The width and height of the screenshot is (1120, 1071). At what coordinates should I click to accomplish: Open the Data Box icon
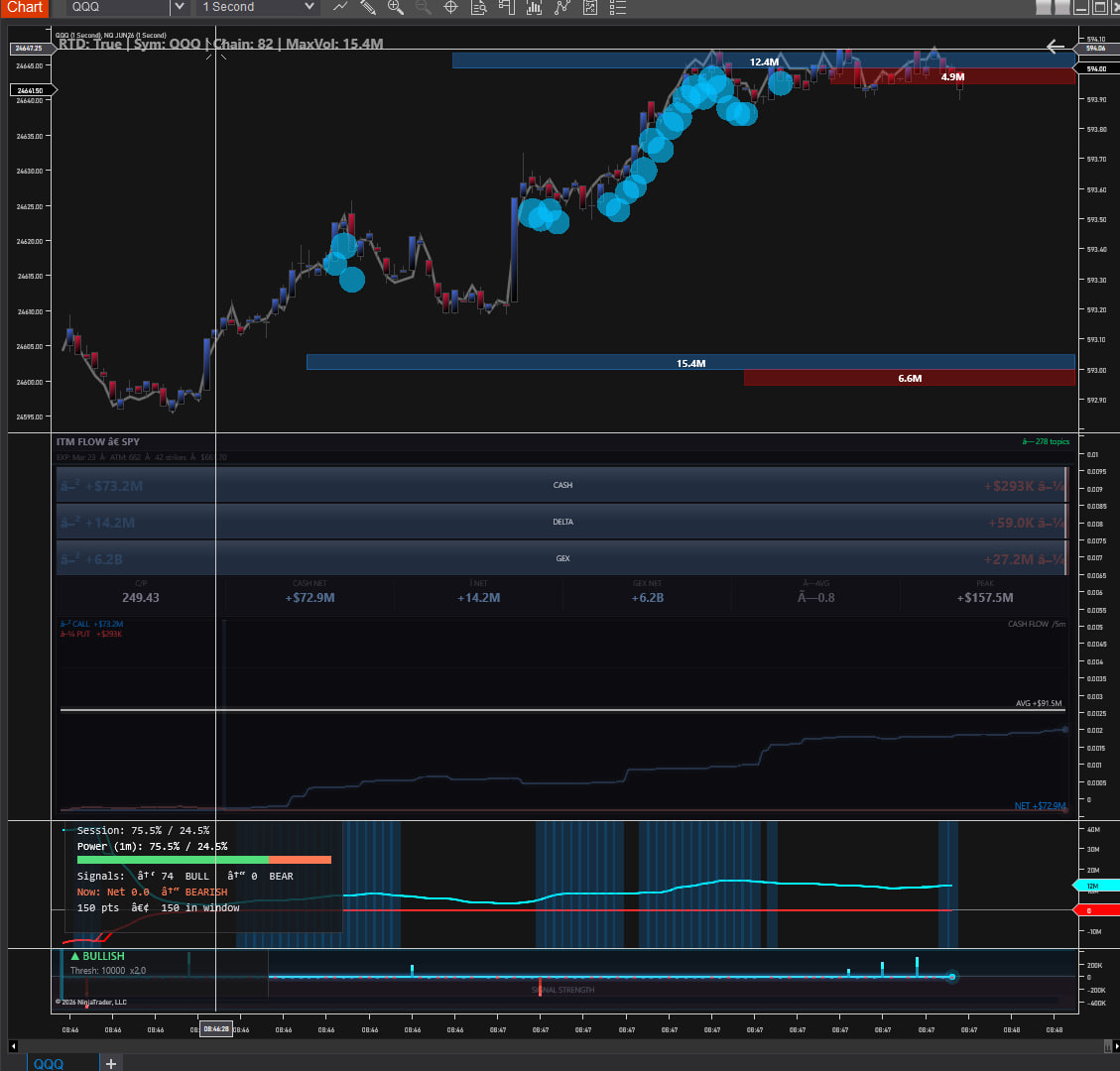478,7
